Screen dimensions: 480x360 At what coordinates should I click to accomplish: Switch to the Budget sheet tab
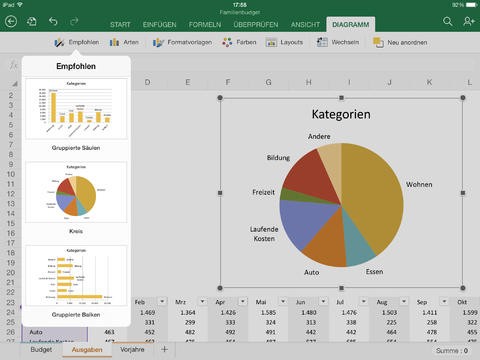point(41,350)
